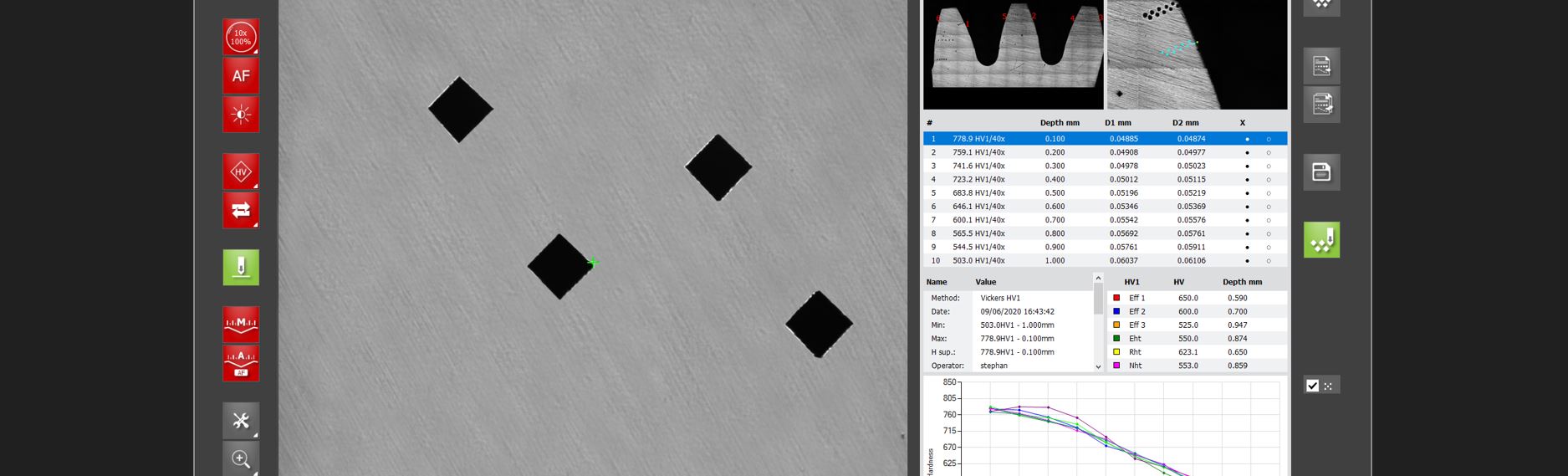
Task: Select the hollow circle in row 5
Action: (1269, 193)
